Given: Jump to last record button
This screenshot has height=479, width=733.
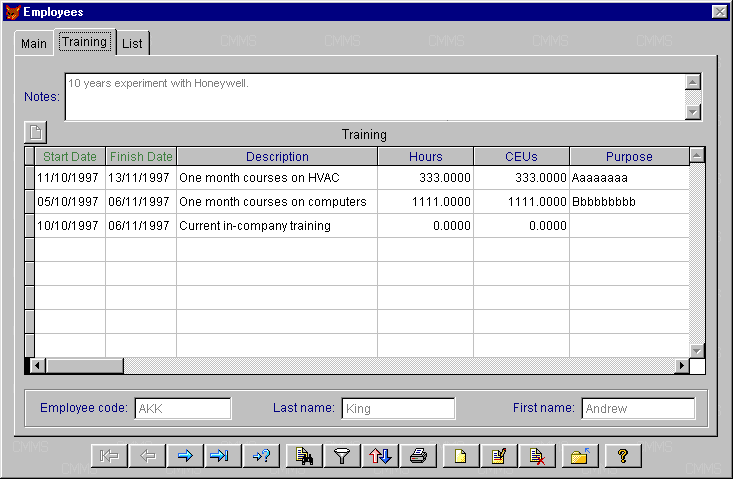Looking at the screenshot, I should [x=221, y=456].
